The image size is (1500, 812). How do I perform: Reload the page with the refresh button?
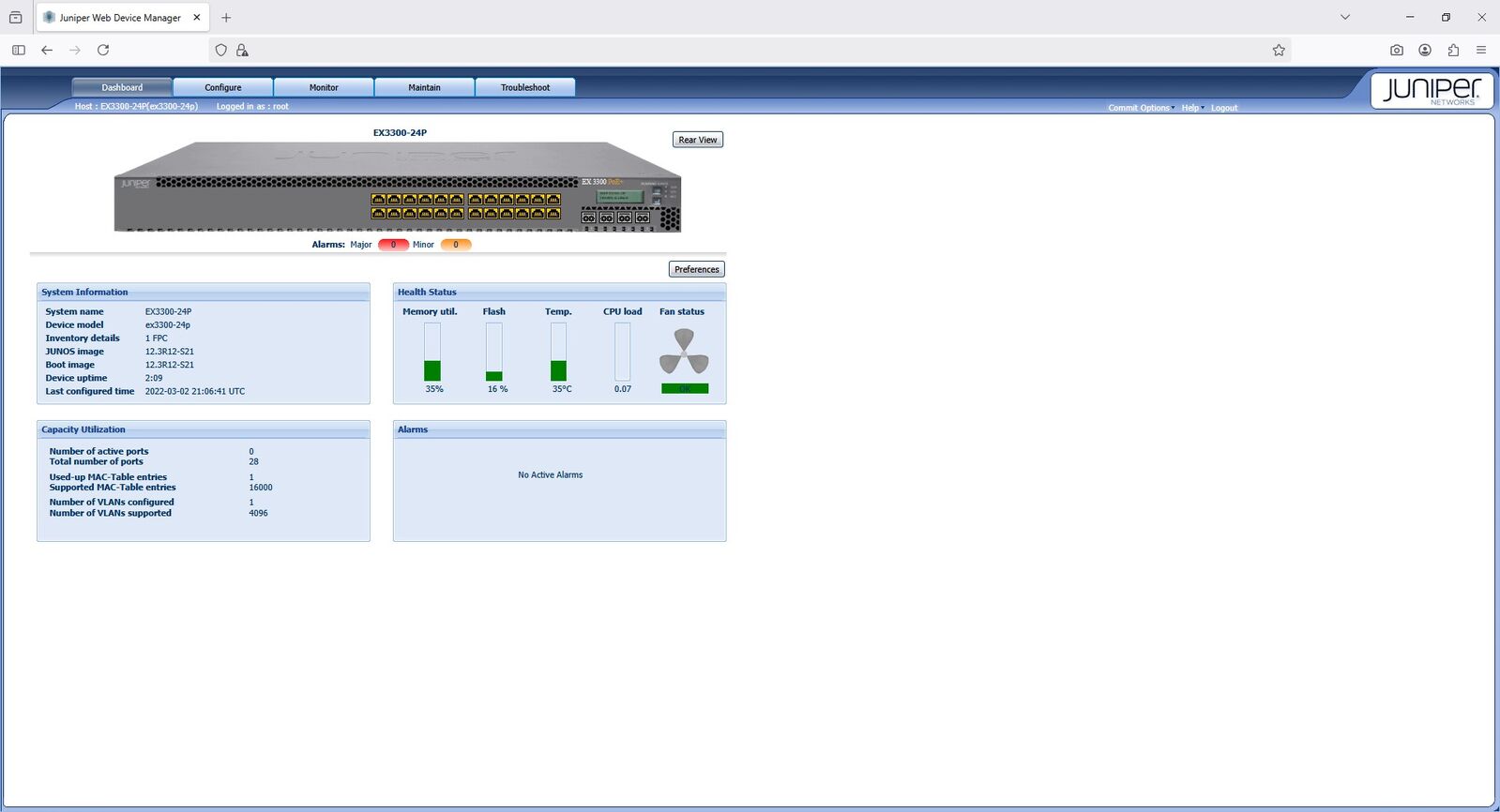click(x=103, y=51)
